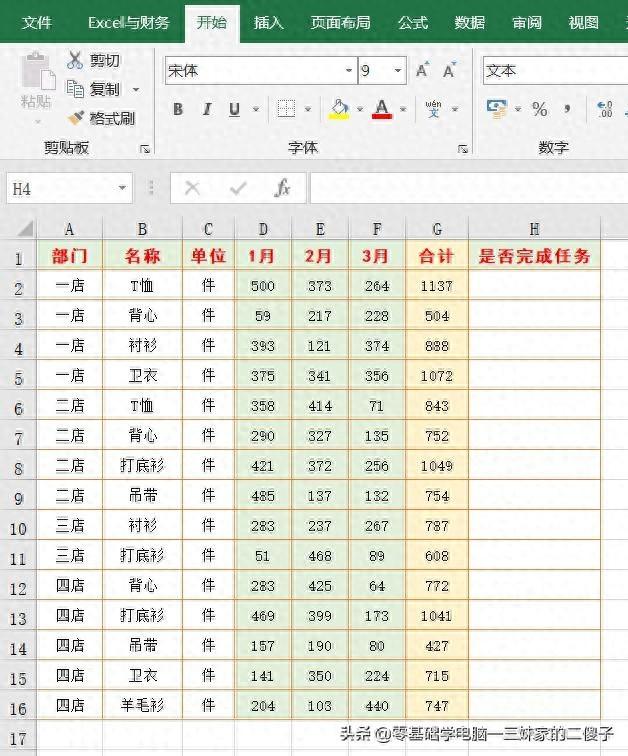Switch to the 公式 (Formulas) tab

click(413, 22)
